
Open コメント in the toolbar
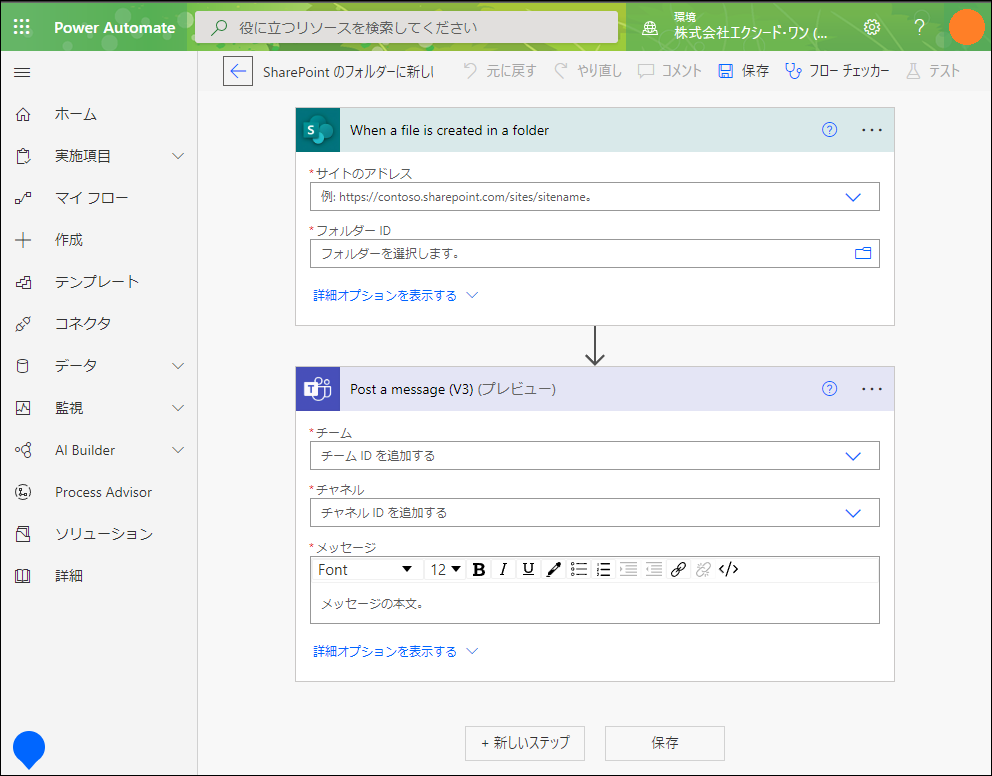(x=669, y=71)
